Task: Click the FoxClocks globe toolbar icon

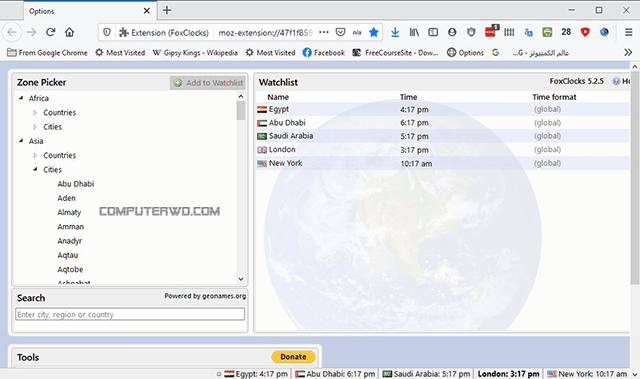Action: click(x=604, y=32)
